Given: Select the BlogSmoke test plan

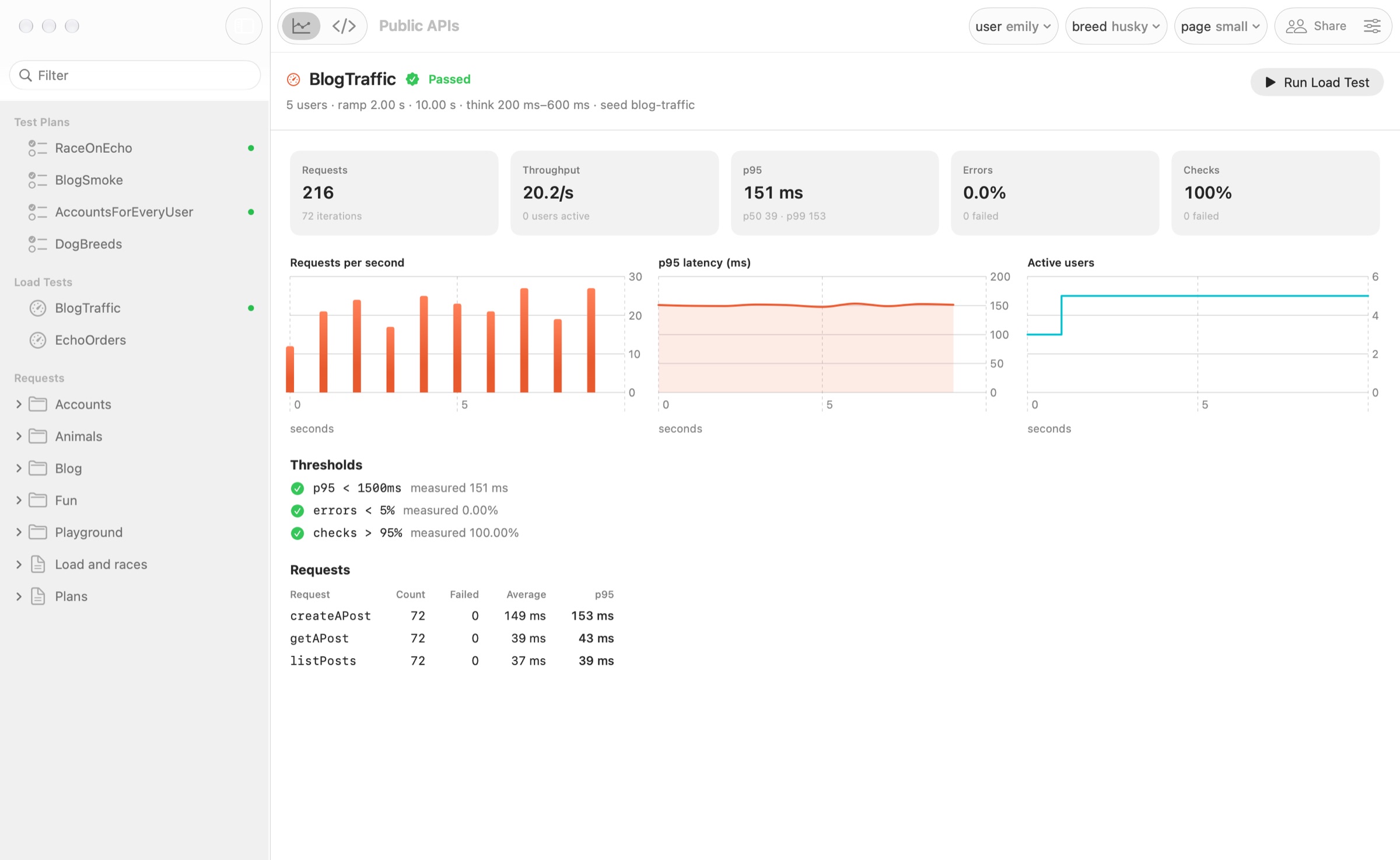Looking at the screenshot, I should point(134,180).
